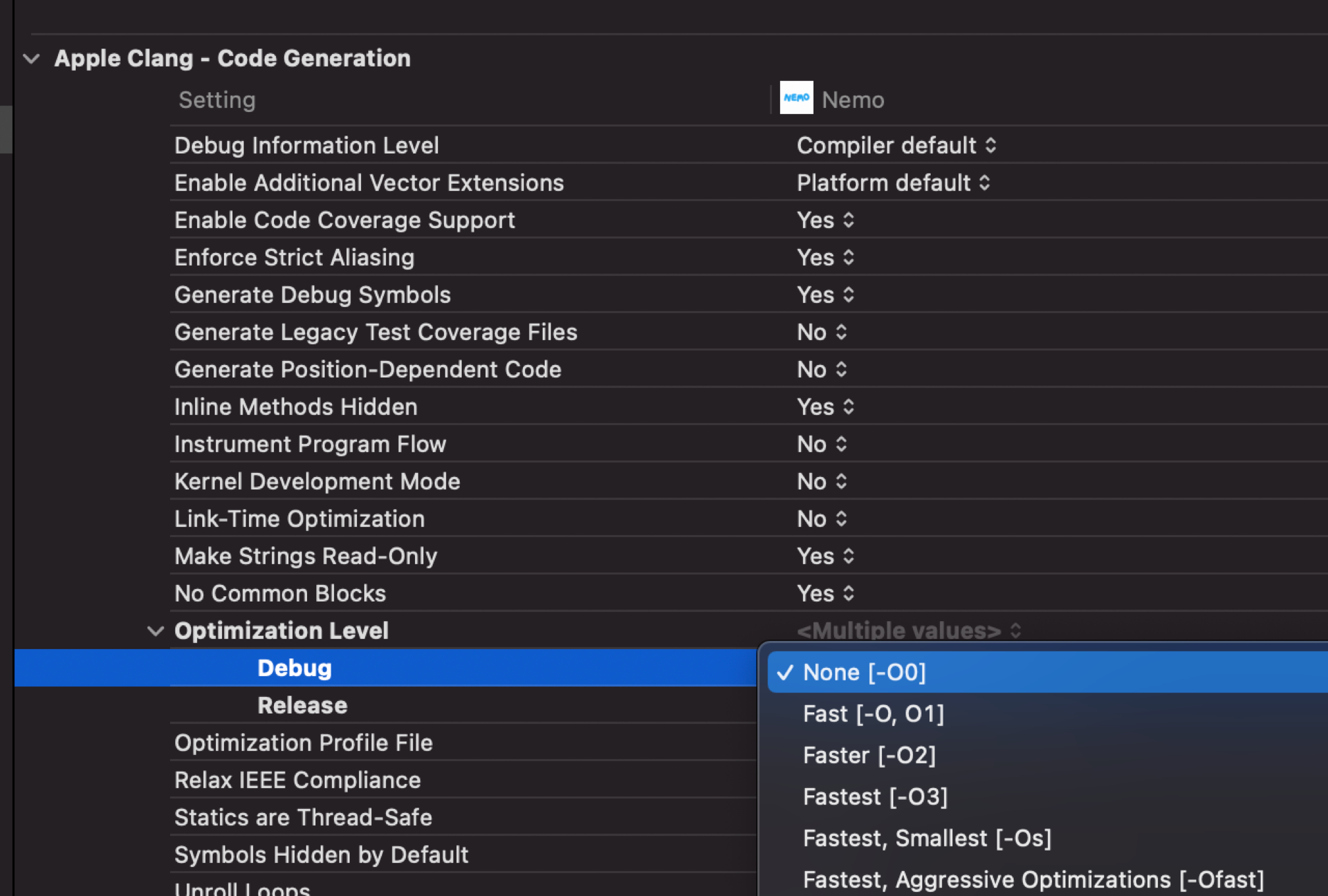
Task: Collapse Apple Clang Code Generation section
Action: [31, 59]
